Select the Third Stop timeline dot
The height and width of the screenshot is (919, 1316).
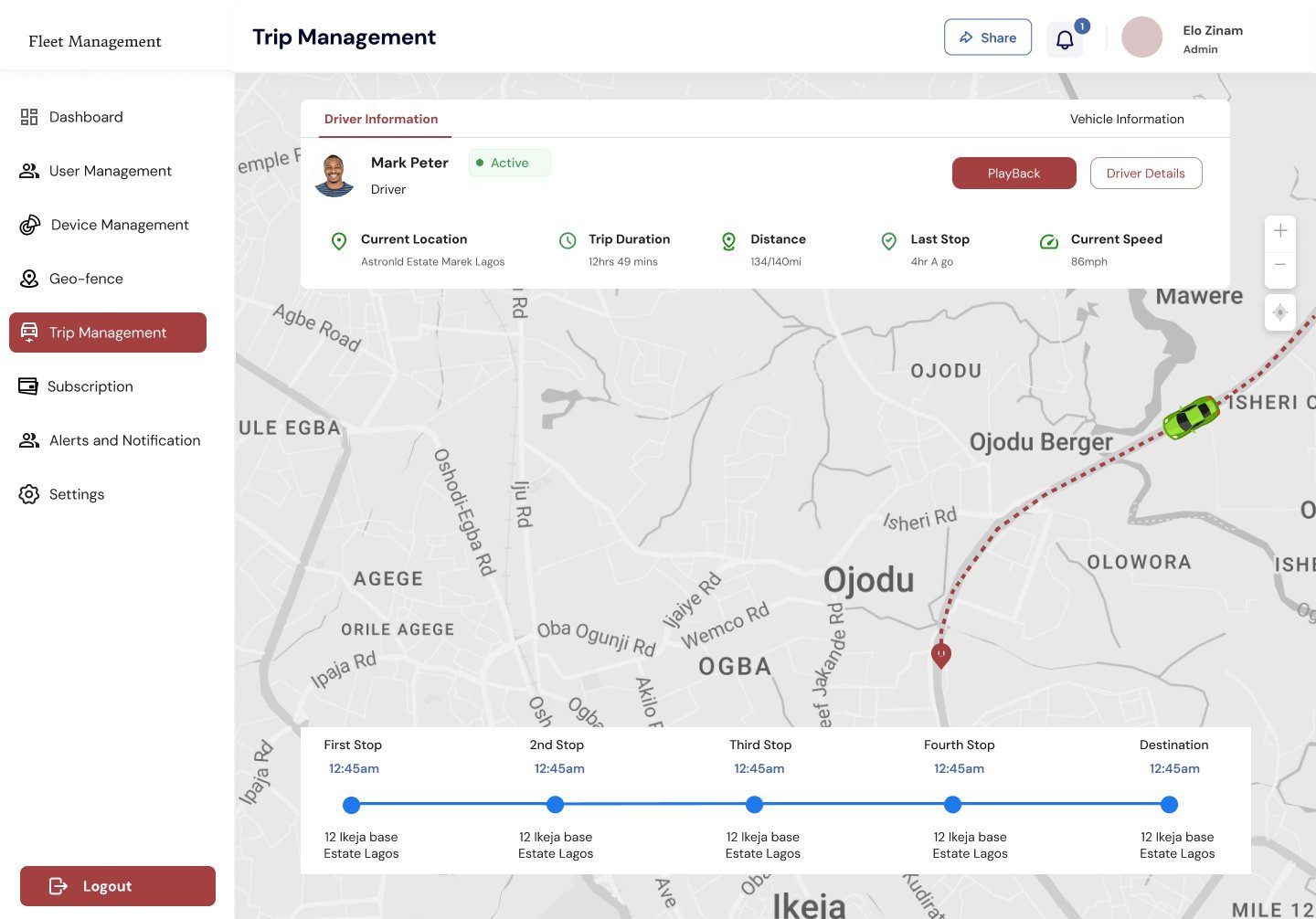(754, 805)
